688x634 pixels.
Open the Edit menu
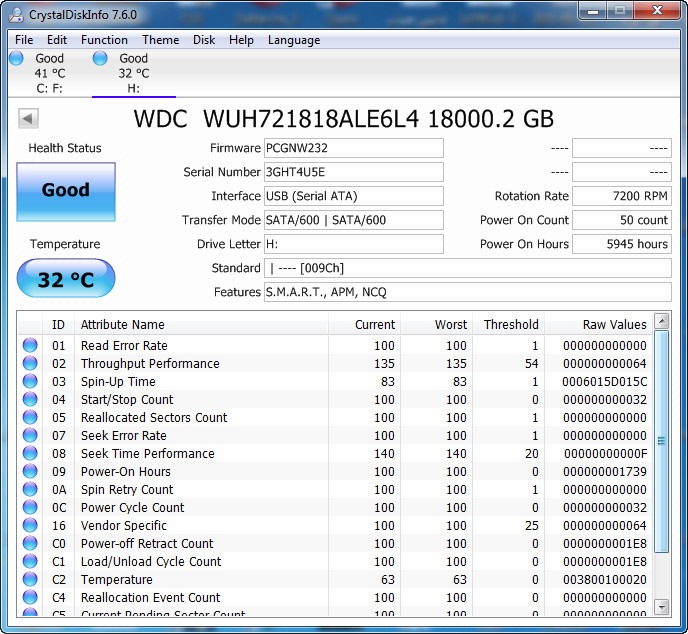(x=57, y=40)
